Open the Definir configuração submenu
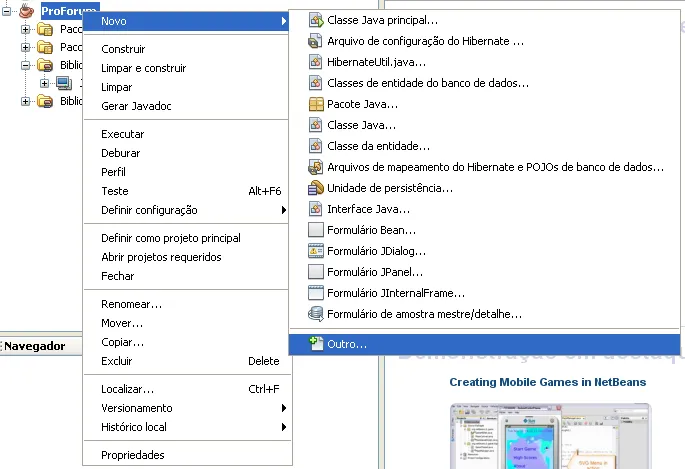 [188, 210]
